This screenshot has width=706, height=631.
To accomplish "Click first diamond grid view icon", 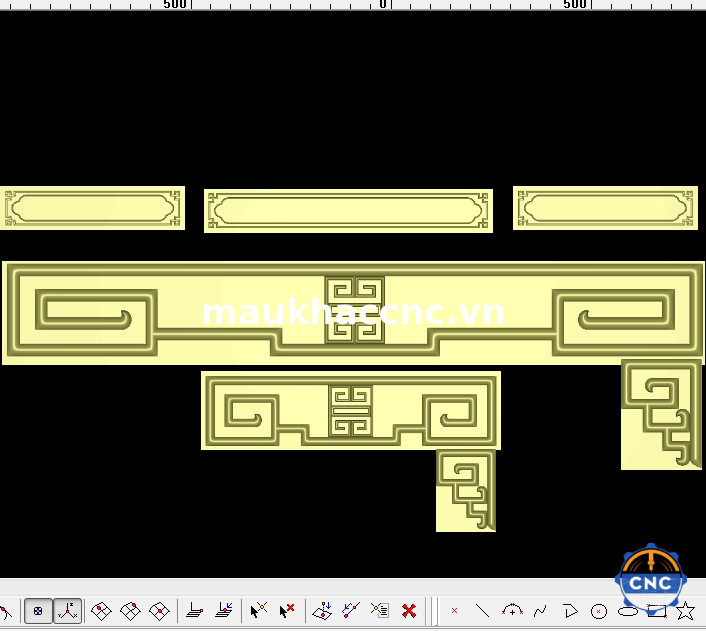I will (101, 611).
